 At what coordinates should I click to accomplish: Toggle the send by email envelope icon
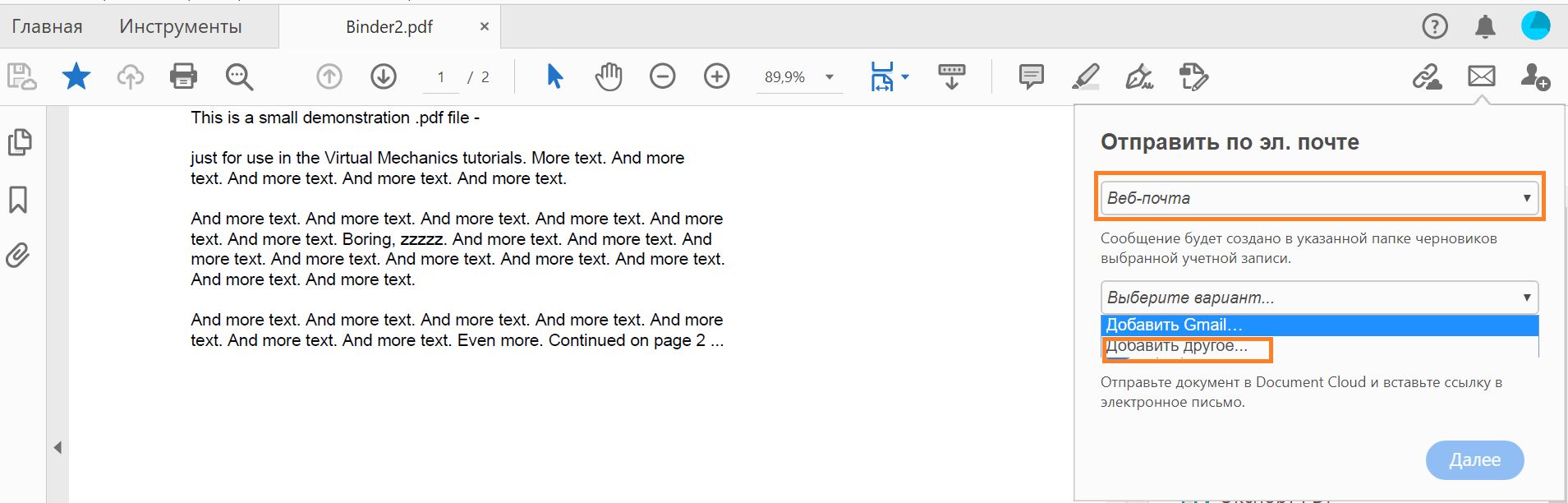pyautogui.click(x=1482, y=76)
